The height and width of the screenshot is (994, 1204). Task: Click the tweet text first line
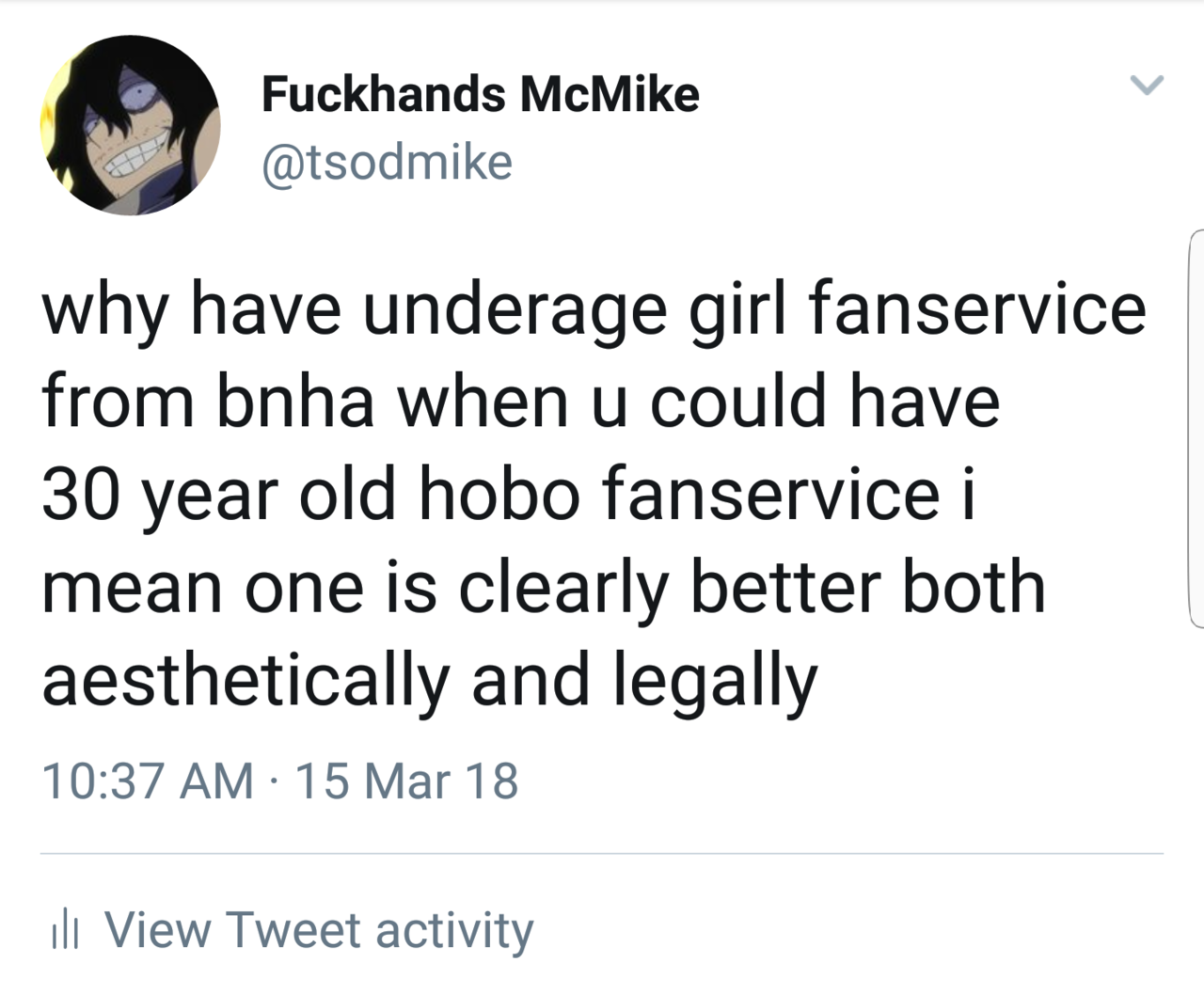594,310
